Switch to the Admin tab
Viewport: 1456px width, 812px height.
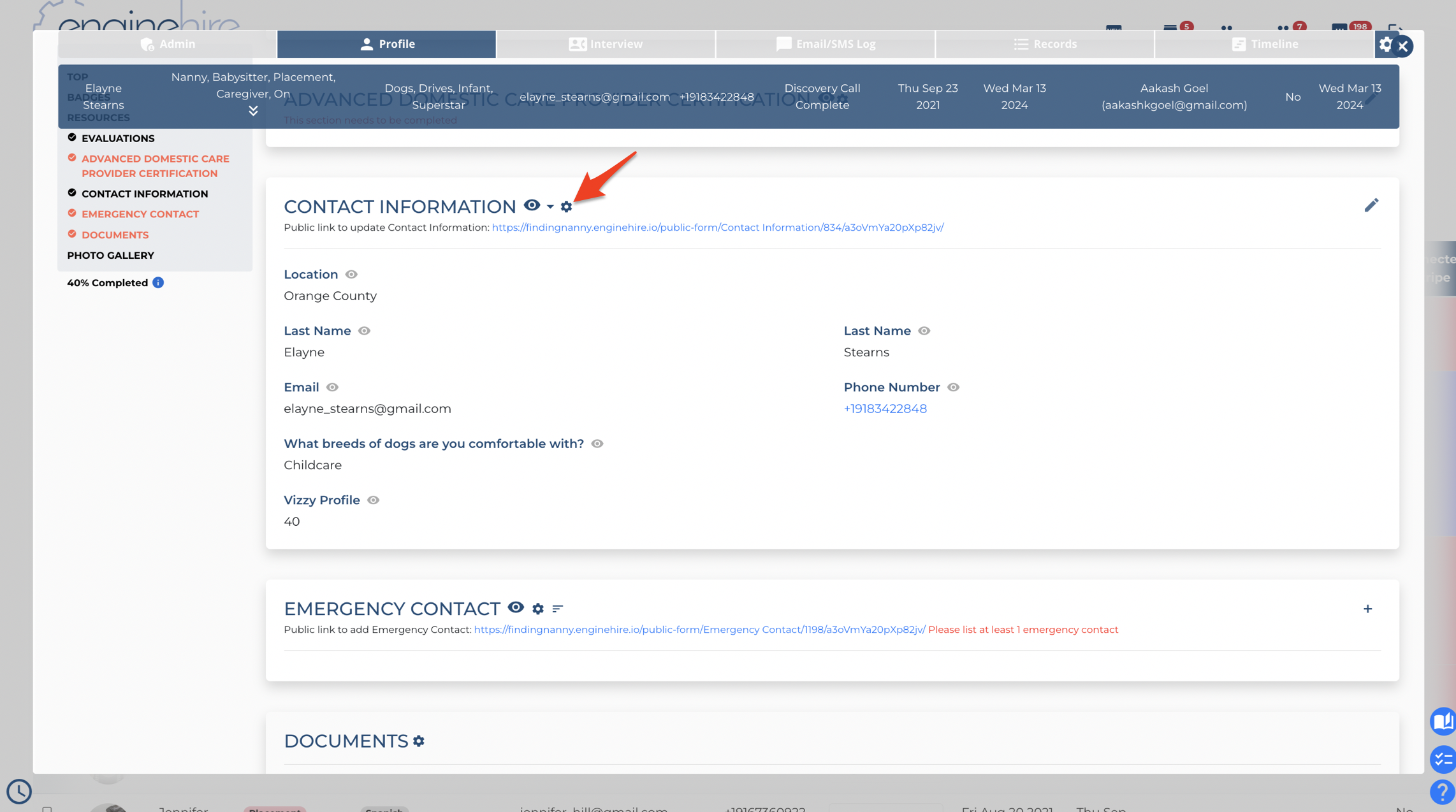click(x=168, y=44)
